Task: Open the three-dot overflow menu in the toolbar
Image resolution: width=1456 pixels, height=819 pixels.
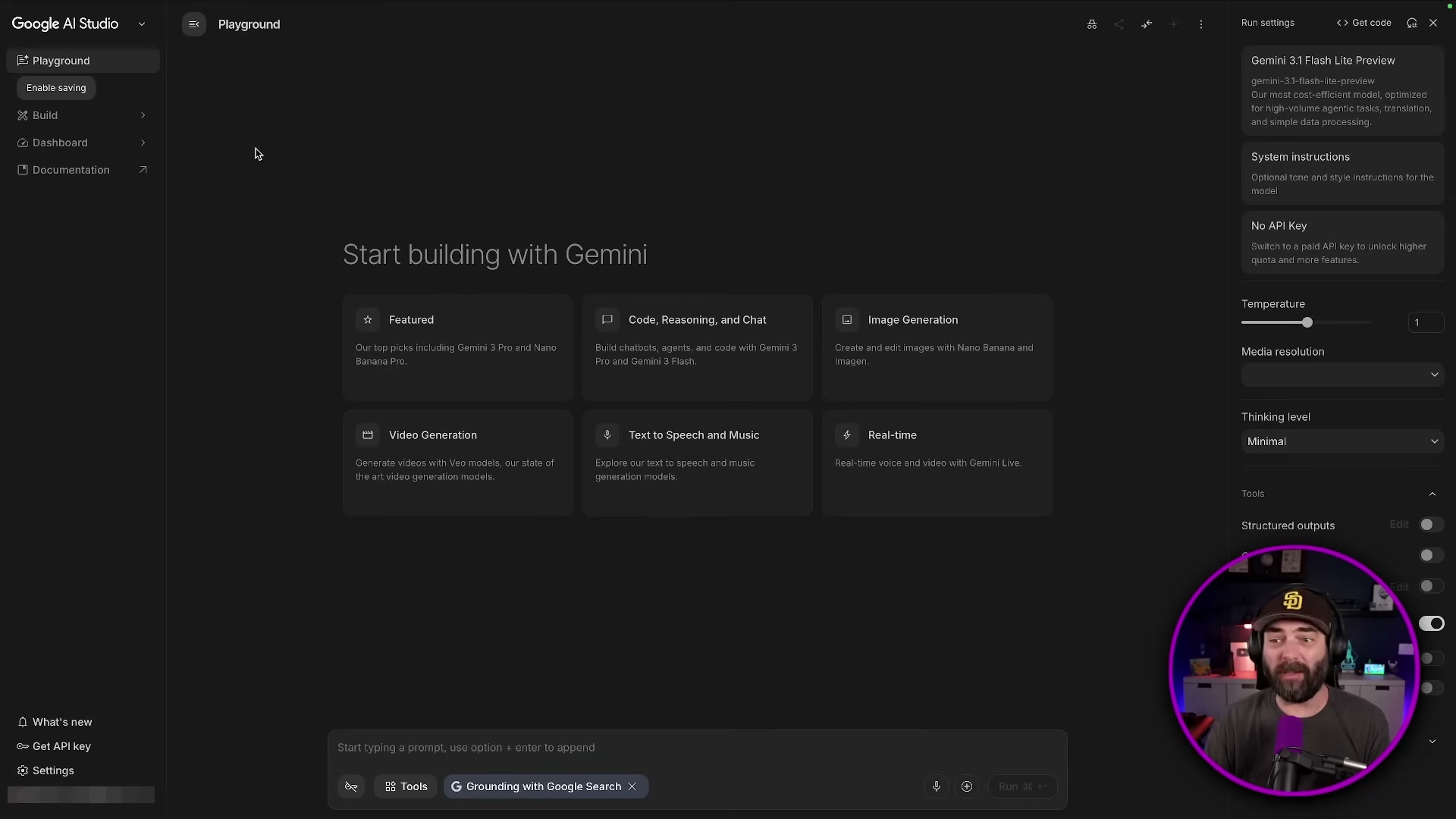Action: point(1201,24)
